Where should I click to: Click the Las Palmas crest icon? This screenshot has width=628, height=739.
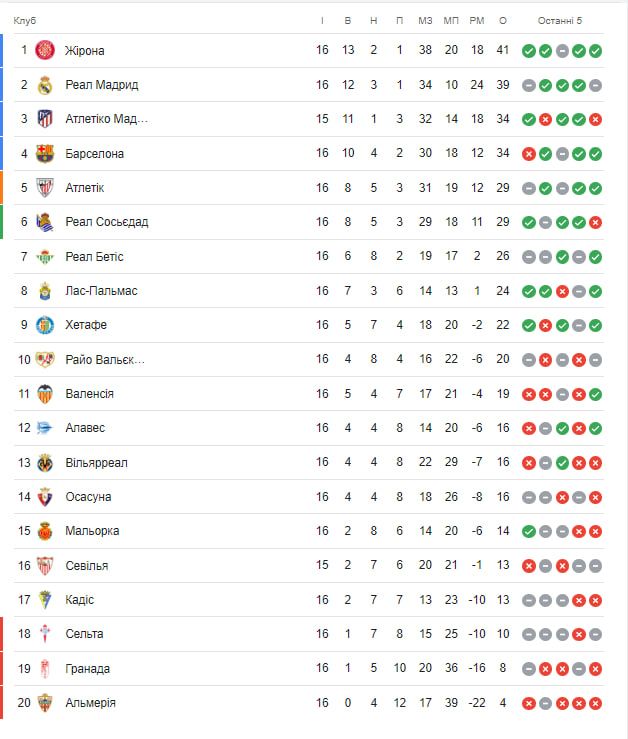[x=45, y=291]
